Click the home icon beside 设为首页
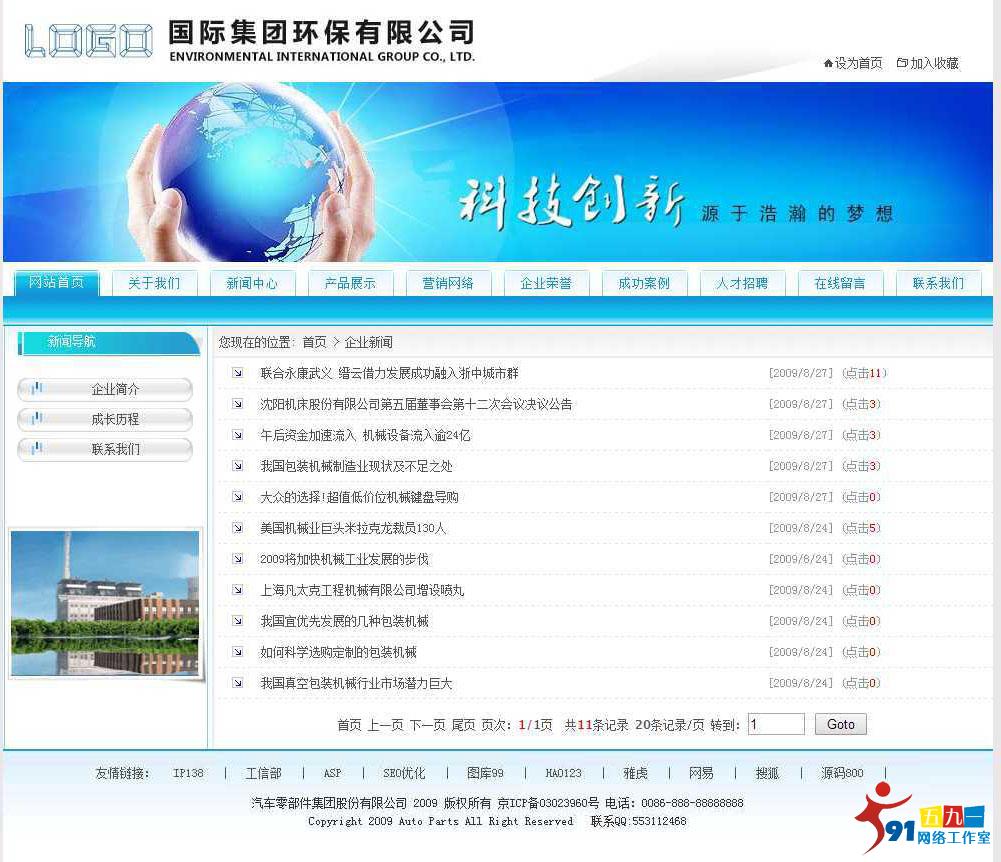1001x862 pixels. coord(826,63)
